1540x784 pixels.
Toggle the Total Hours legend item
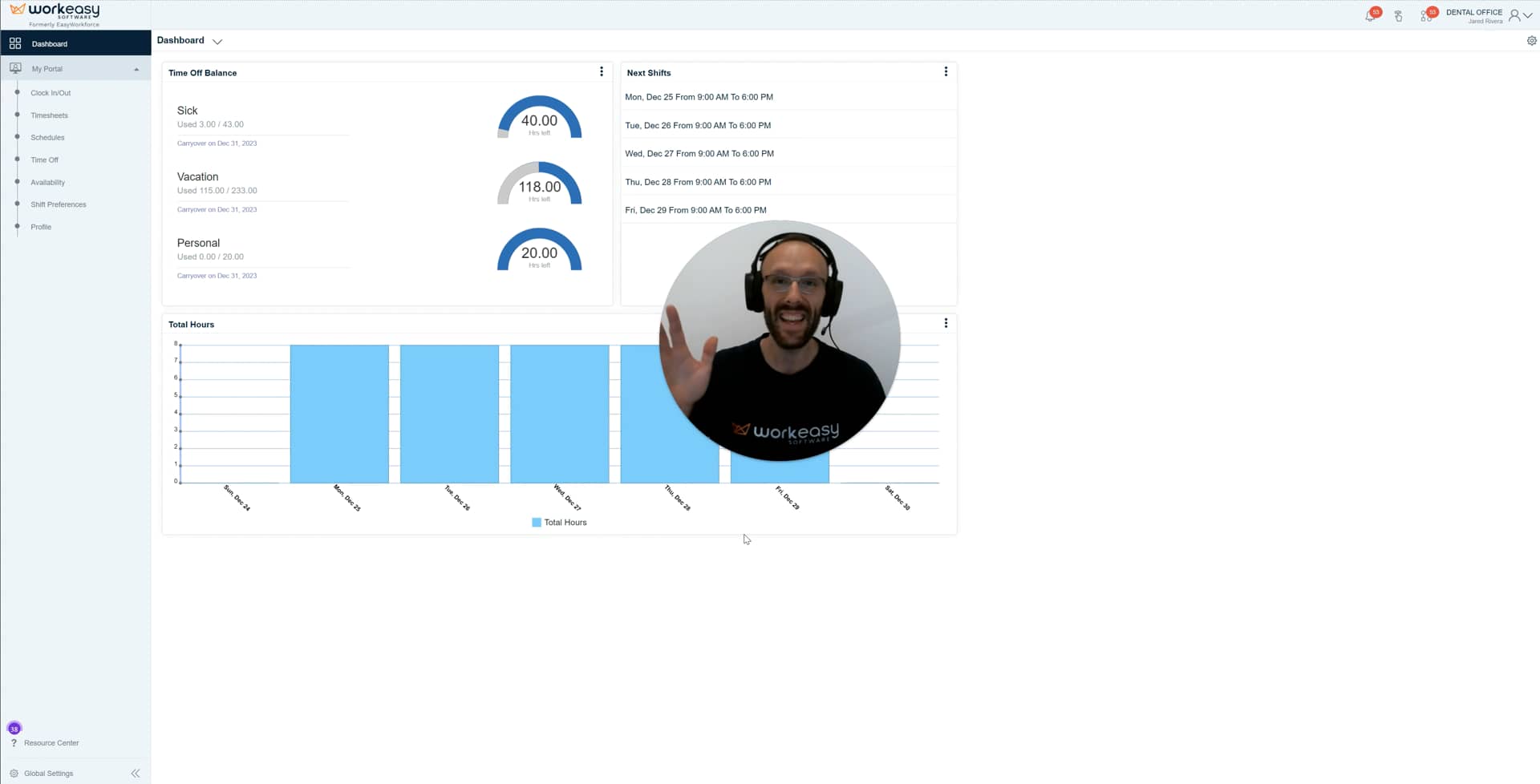(x=558, y=522)
